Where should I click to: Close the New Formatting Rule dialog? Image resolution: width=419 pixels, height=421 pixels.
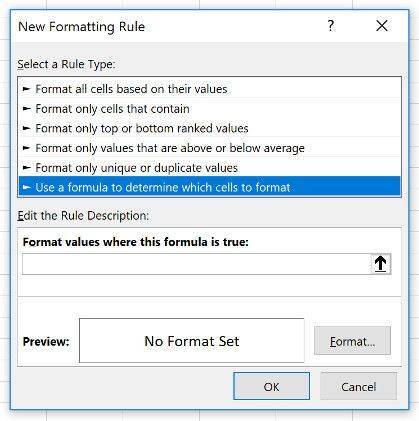click(x=382, y=26)
